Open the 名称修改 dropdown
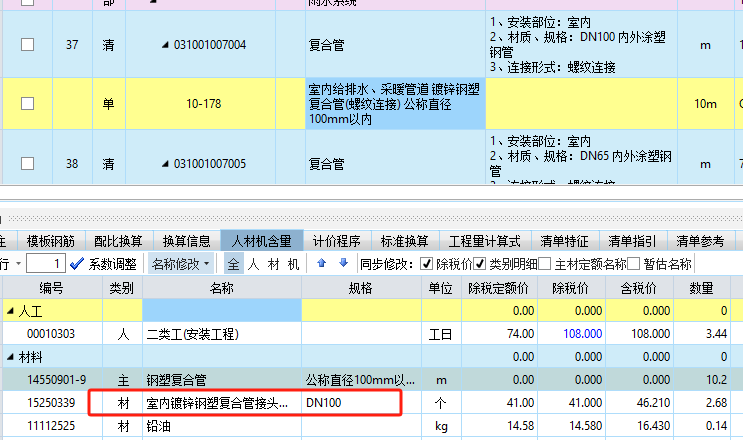 coord(180,264)
